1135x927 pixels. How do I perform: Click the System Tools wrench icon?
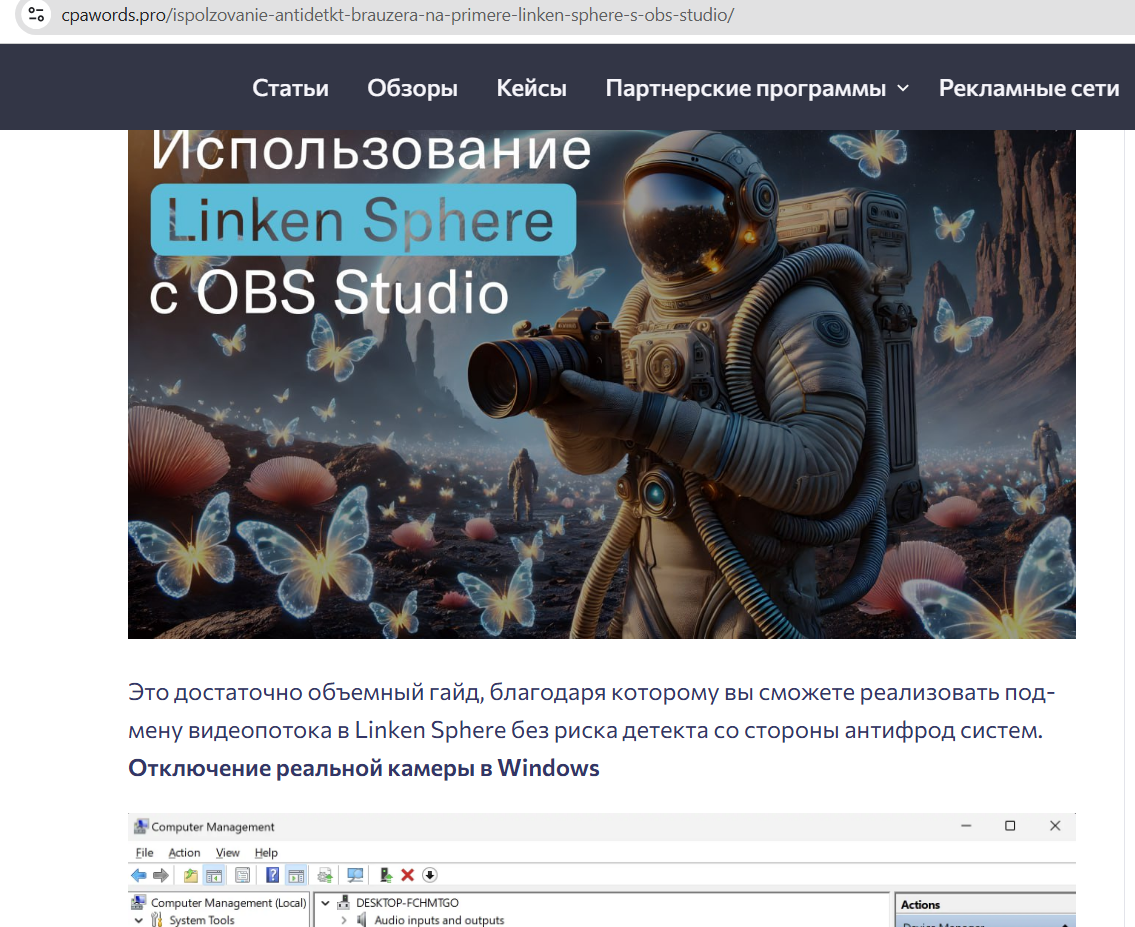pyautogui.click(x=156, y=920)
